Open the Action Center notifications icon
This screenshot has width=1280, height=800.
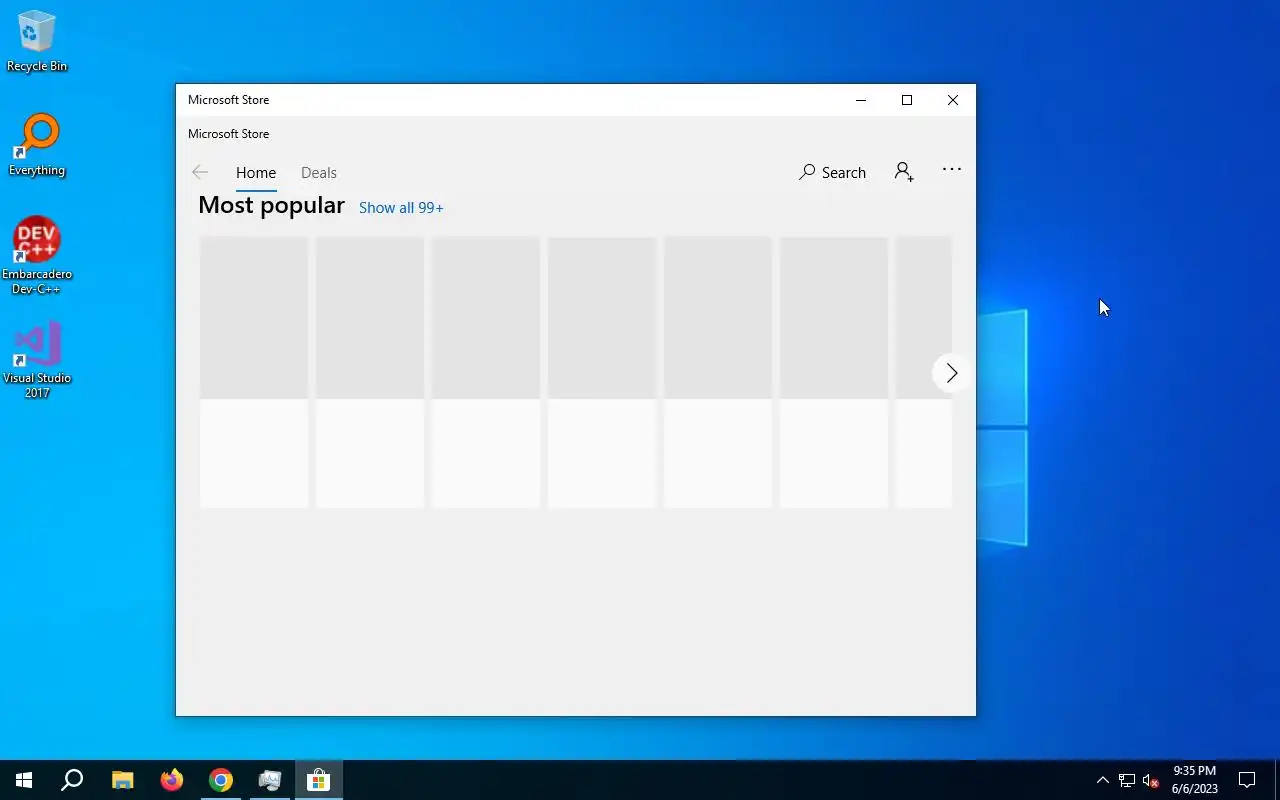tap(1247, 780)
